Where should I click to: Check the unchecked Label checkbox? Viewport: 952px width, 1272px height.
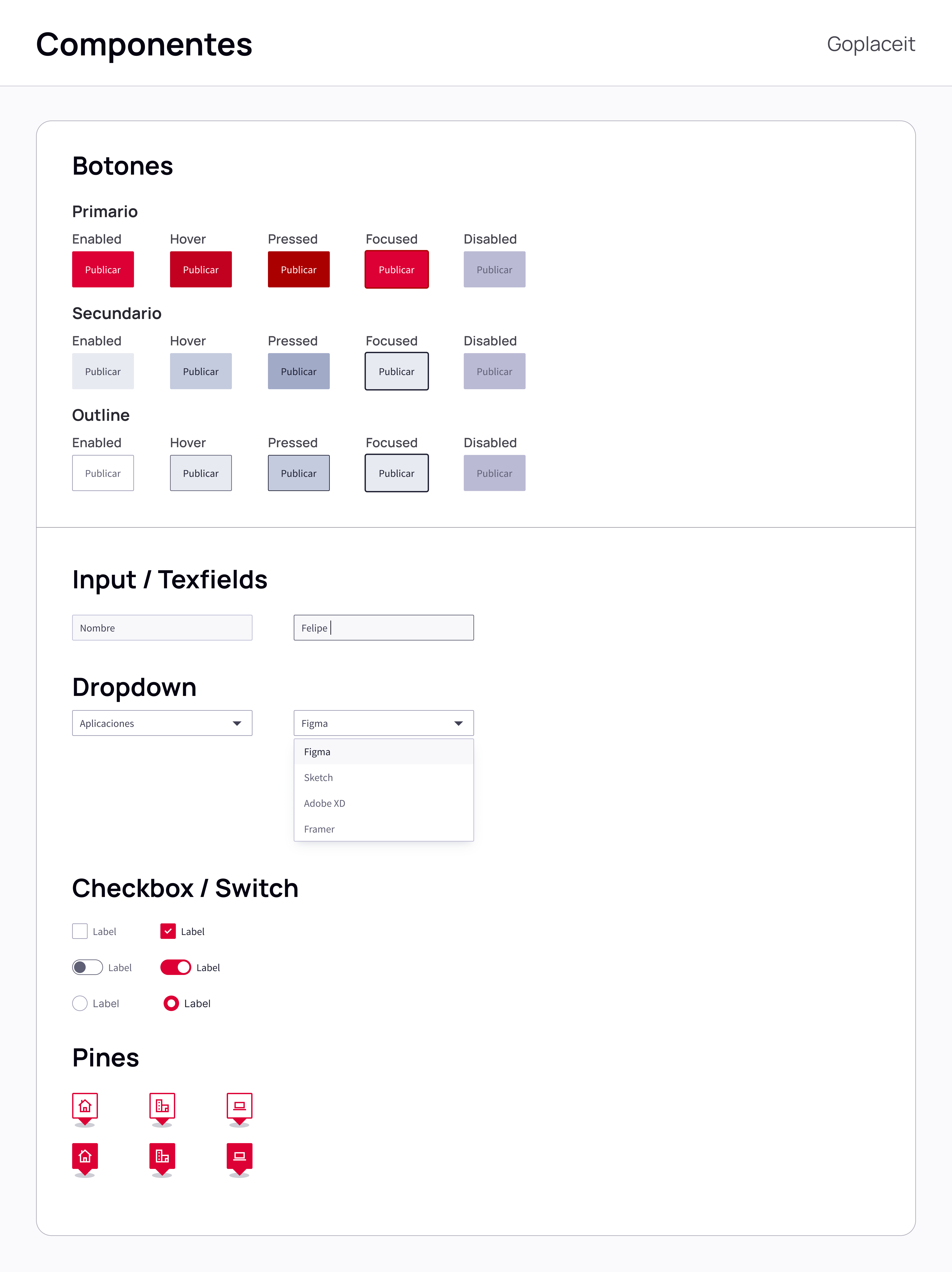[80, 931]
